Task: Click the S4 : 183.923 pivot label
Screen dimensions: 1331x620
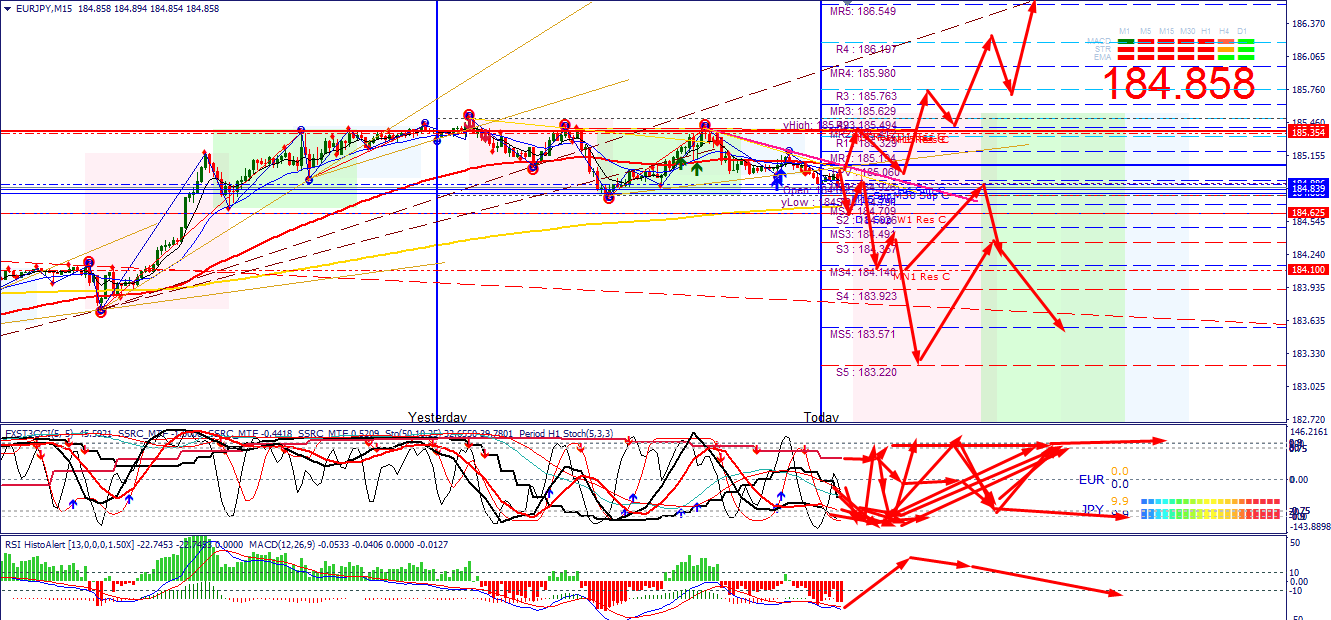Action: pyautogui.click(x=866, y=297)
